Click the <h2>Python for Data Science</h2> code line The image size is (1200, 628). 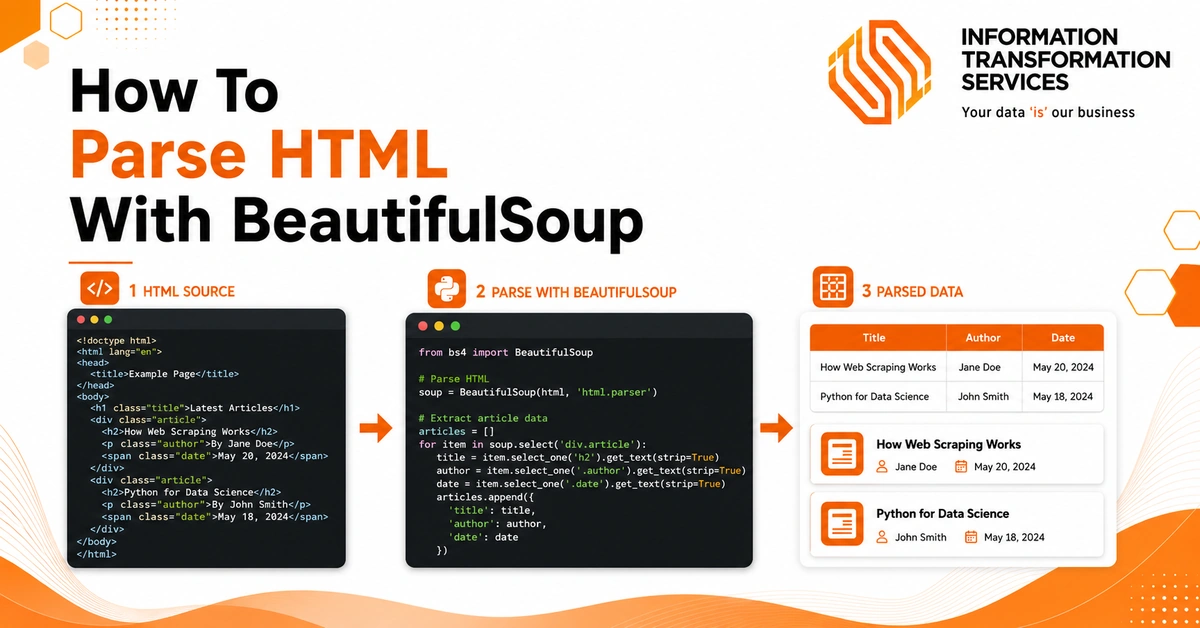[191, 492]
